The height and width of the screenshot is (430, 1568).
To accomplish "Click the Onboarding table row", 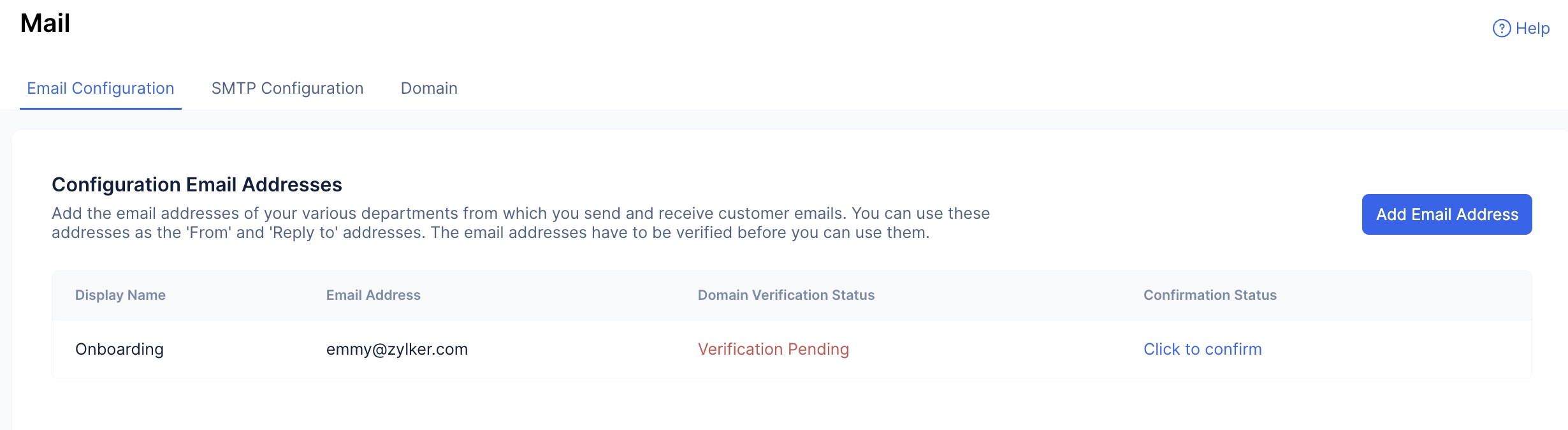I will click(x=792, y=349).
